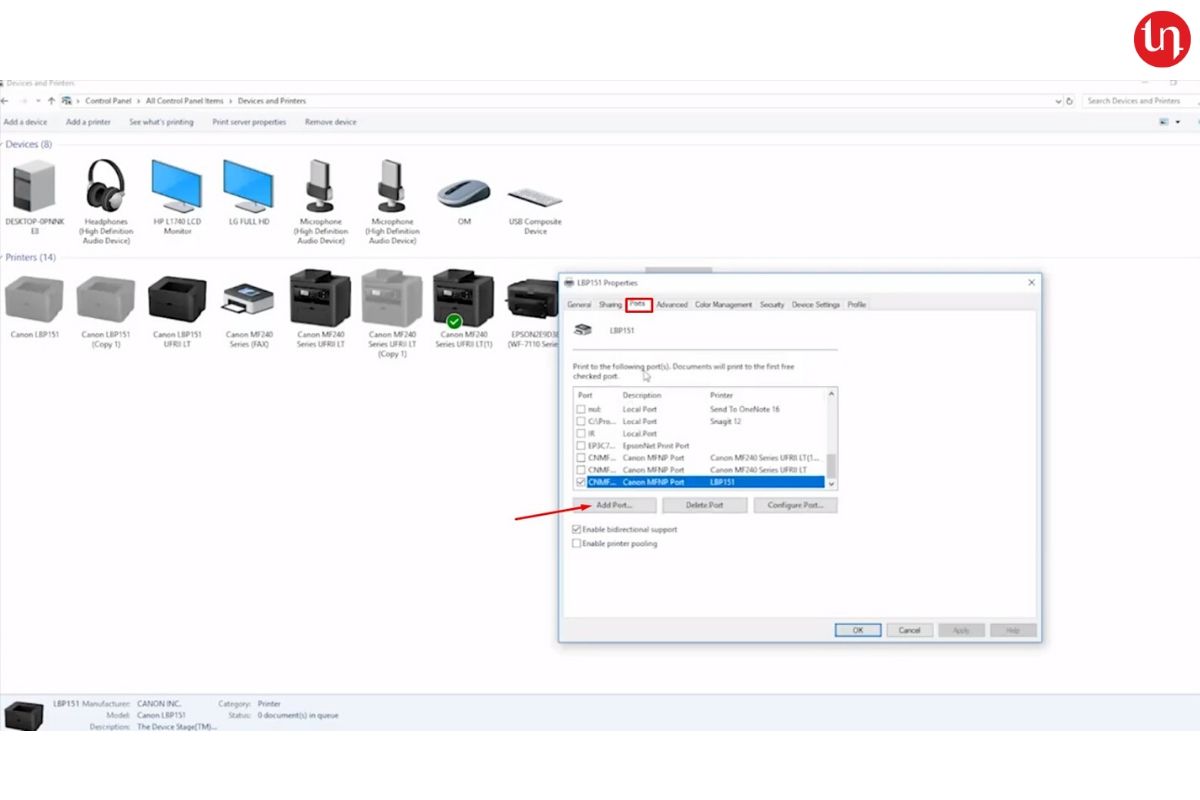Go up one folder level
Image resolution: width=1200 pixels, height=800 pixels.
point(51,101)
